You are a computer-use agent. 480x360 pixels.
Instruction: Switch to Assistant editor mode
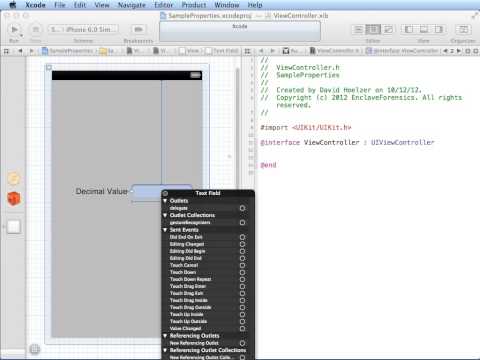click(373, 29)
